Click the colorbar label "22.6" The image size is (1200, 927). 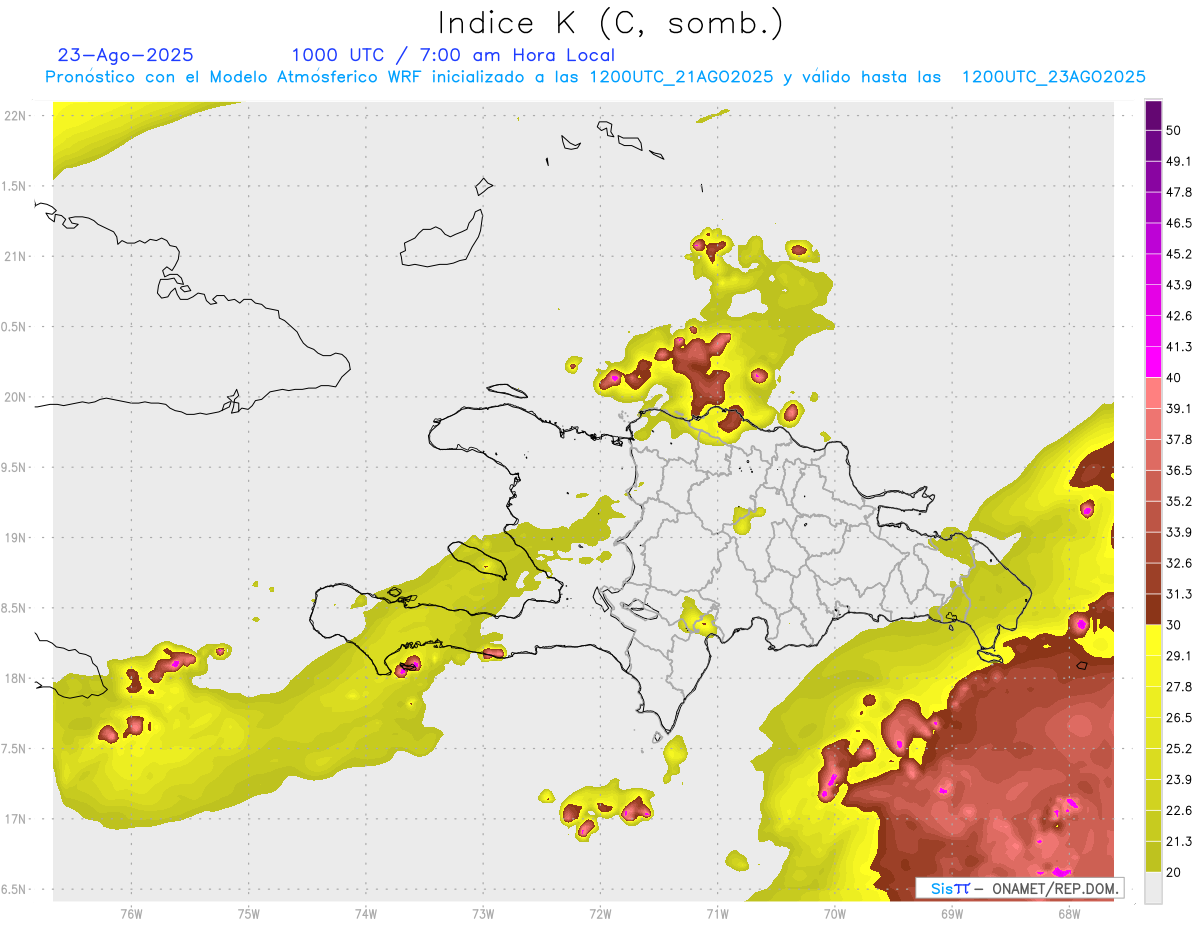tap(1179, 811)
